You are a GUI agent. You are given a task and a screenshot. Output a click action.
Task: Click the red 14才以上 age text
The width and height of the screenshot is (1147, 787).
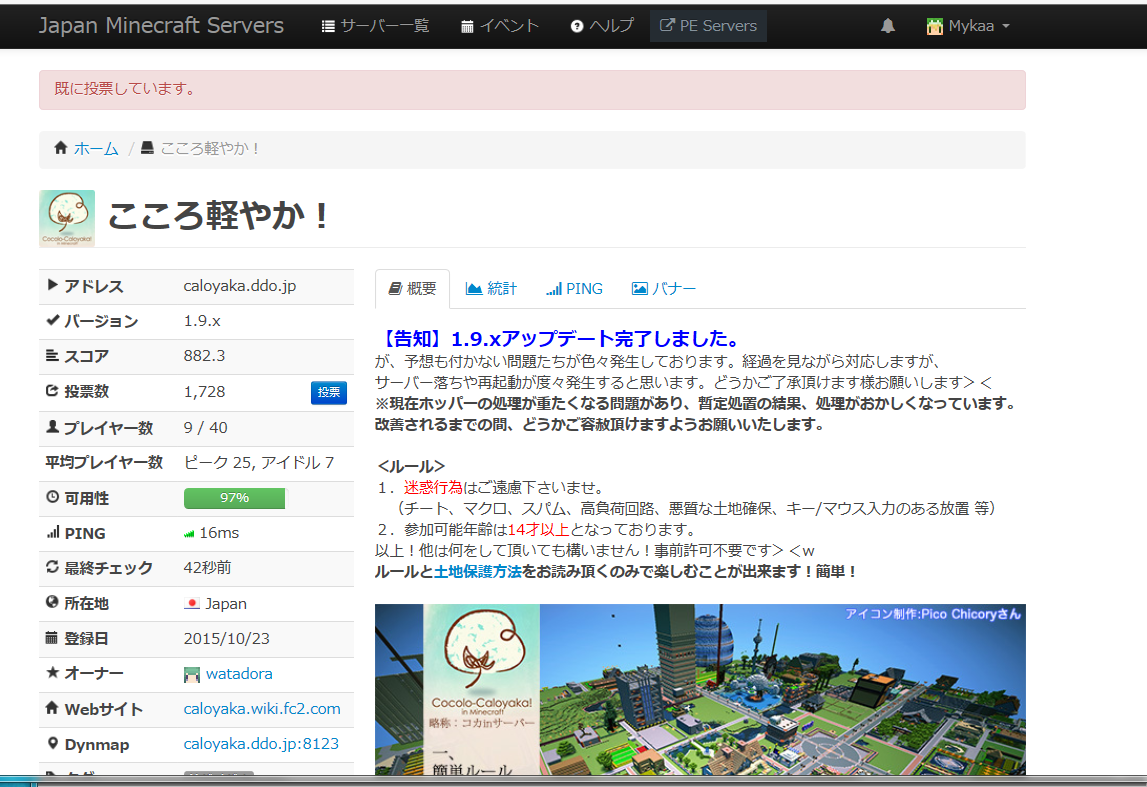pyautogui.click(x=538, y=530)
